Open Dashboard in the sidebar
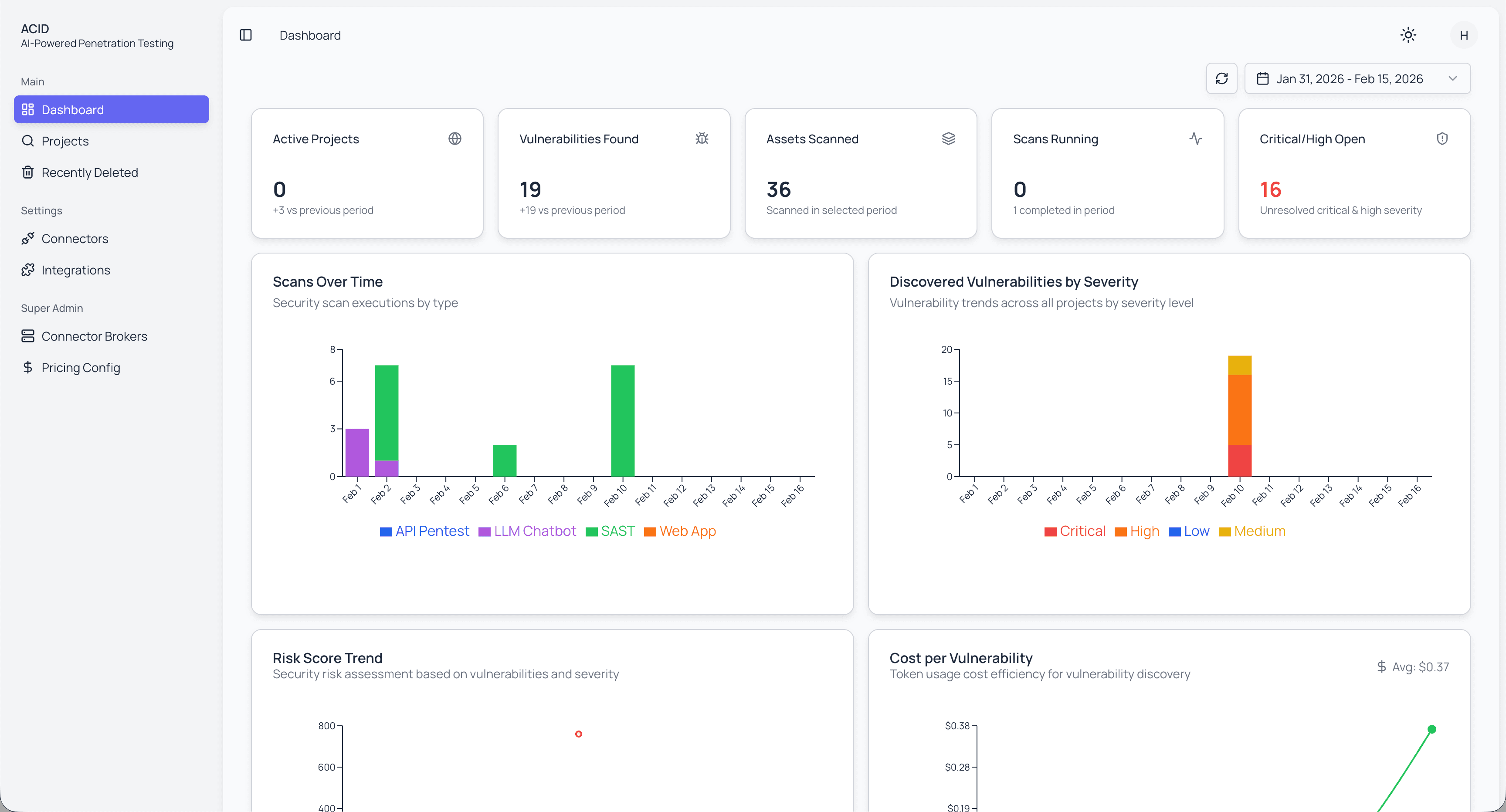The height and width of the screenshot is (812, 1506). pos(111,109)
